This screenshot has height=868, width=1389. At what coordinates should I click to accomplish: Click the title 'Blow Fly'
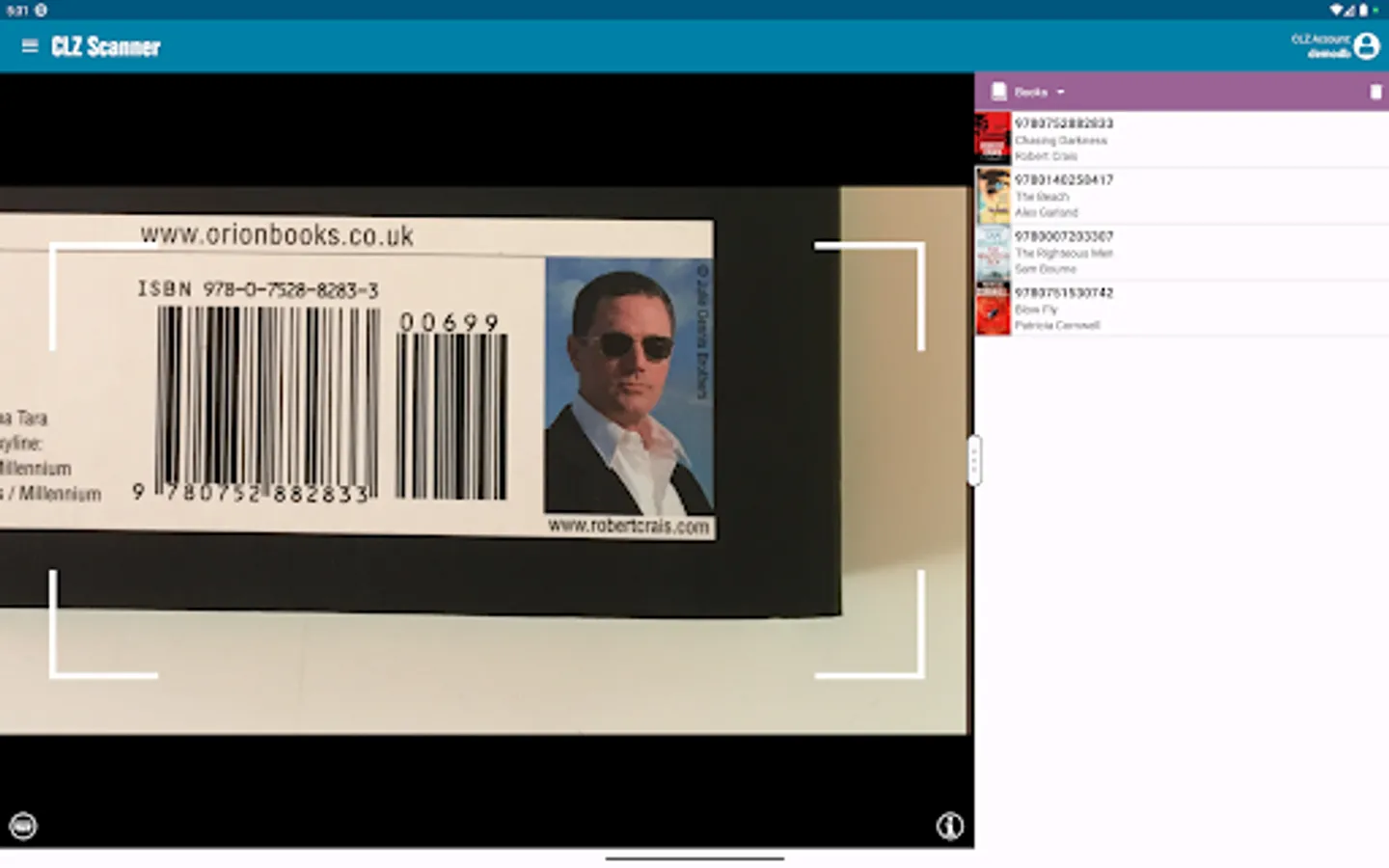coord(1036,310)
